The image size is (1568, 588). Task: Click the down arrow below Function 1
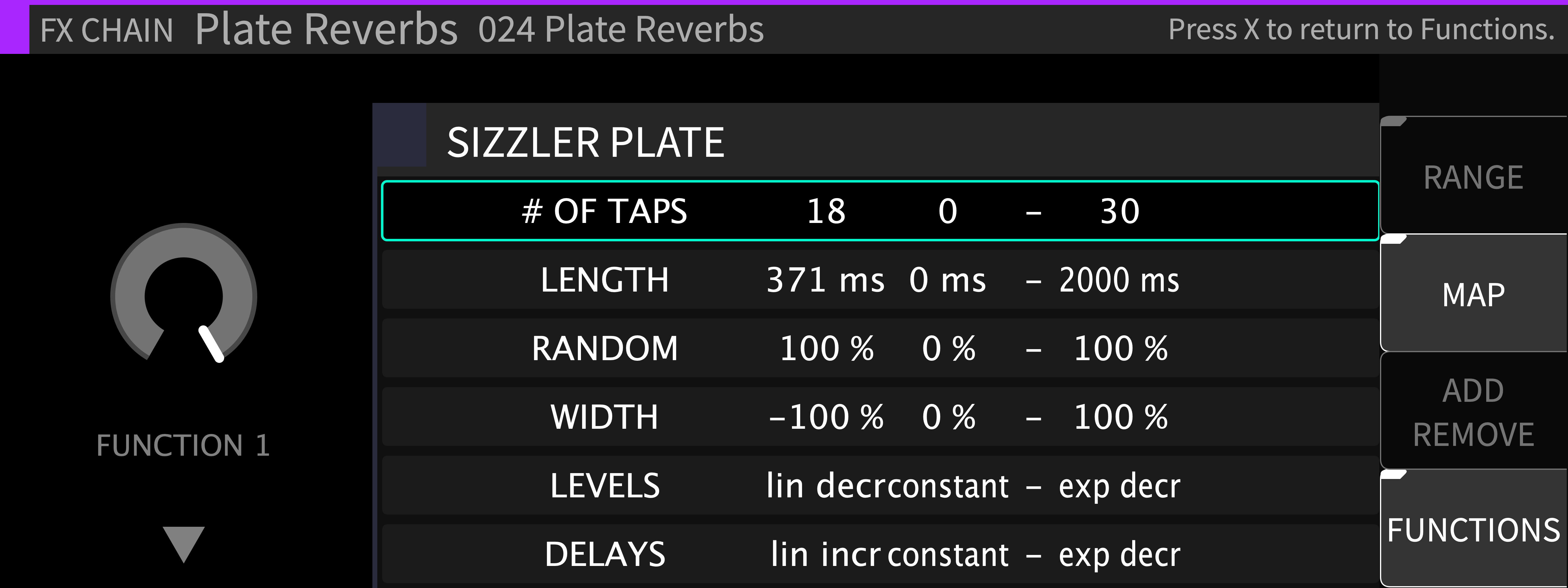click(183, 544)
